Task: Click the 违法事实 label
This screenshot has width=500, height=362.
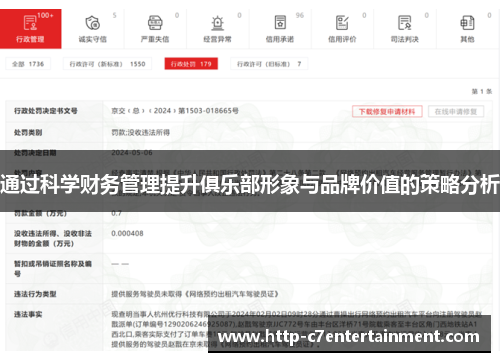Action: point(28,314)
